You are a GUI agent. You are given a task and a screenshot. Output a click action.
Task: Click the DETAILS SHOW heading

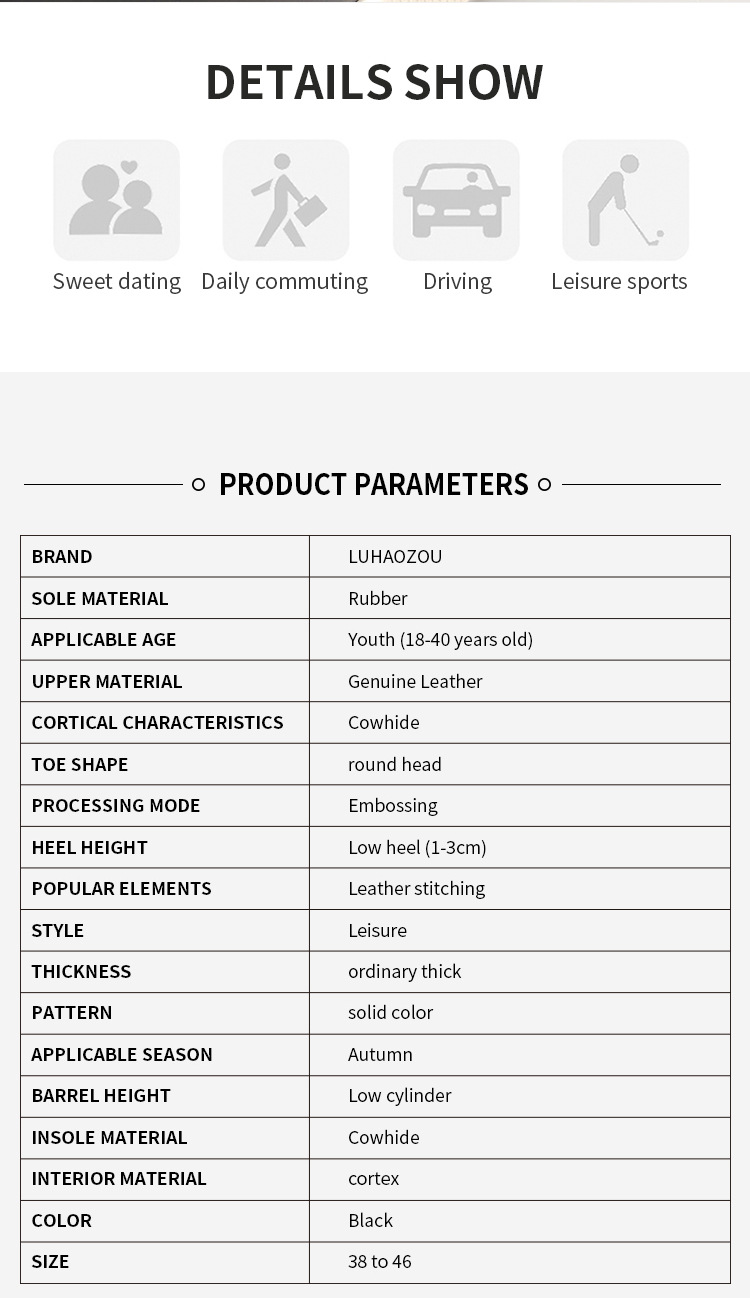(375, 82)
